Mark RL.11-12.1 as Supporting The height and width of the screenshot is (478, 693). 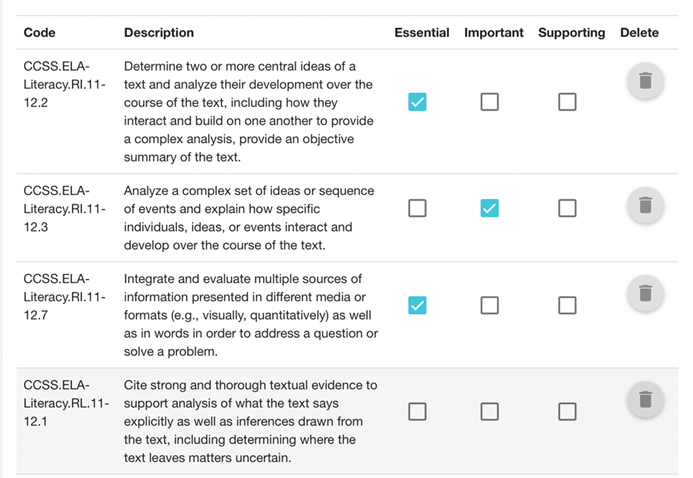pyautogui.click(x=567, y=411)
